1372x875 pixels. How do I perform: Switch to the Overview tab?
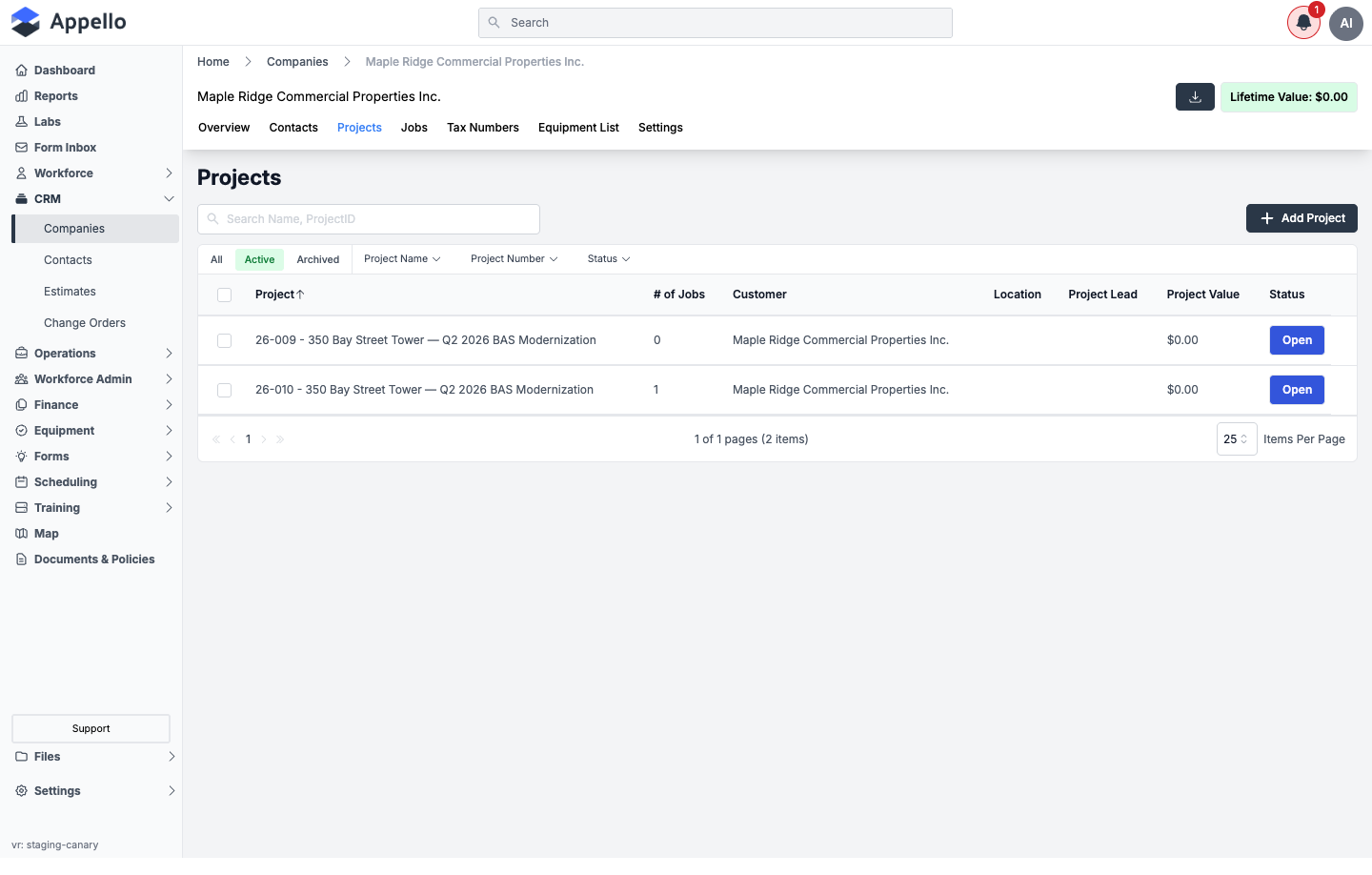click(x=224, y=128)
